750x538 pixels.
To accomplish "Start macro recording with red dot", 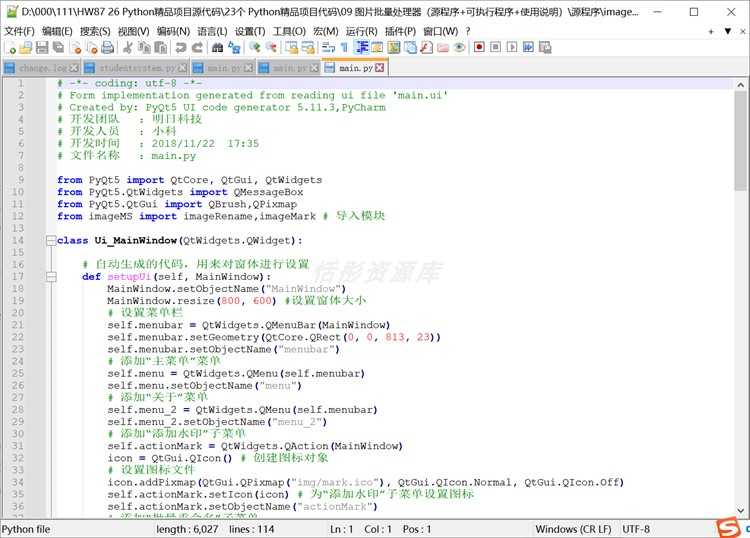I will tap(479, 47).
